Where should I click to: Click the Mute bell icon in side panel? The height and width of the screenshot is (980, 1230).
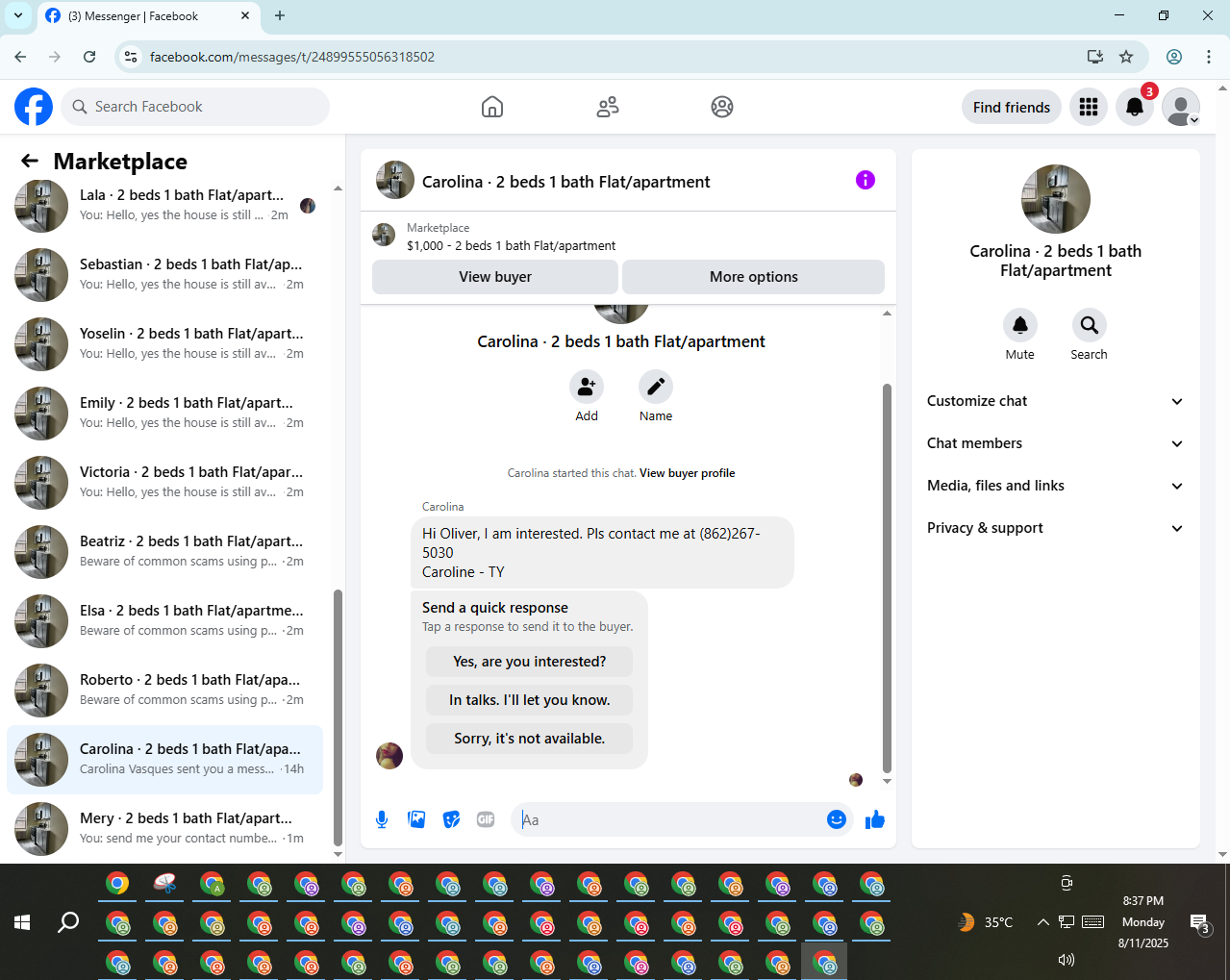pos(1020,325)
